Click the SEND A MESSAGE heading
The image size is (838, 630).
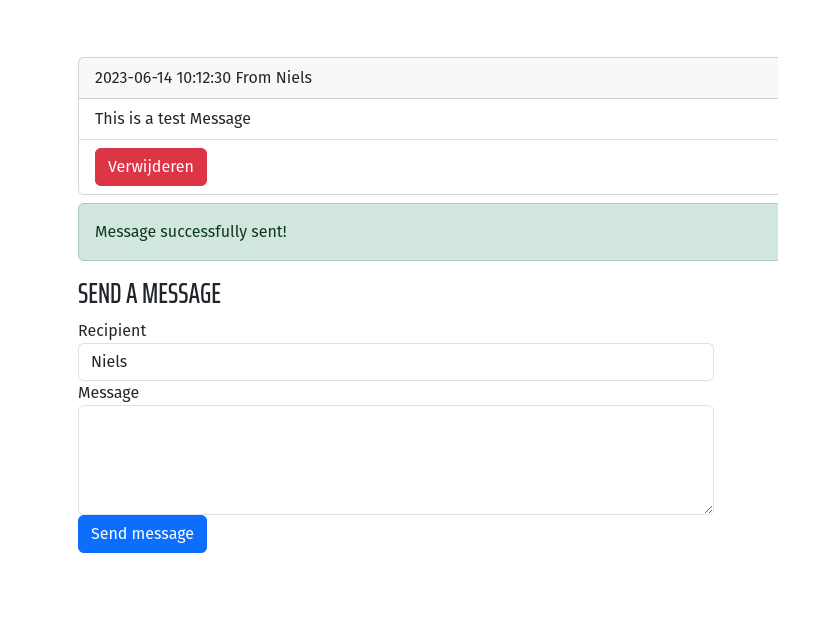point(149,293)
